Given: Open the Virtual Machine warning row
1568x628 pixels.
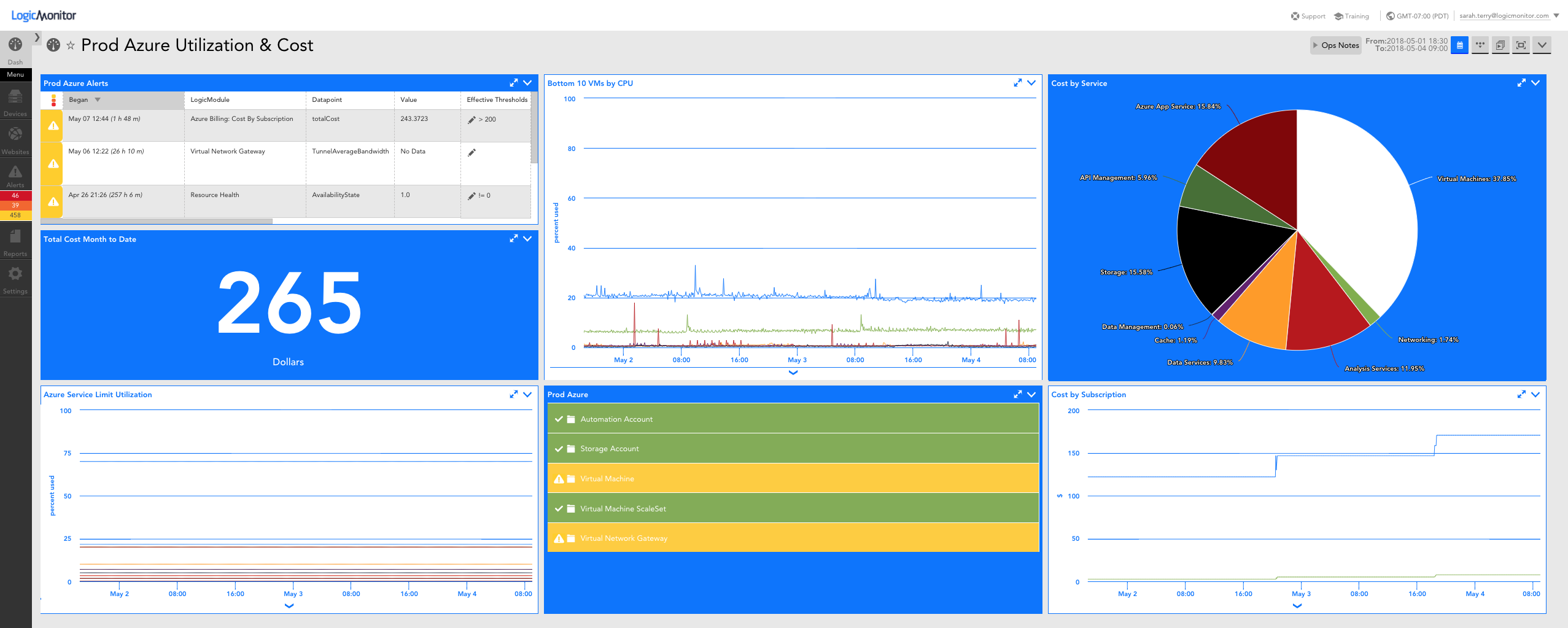Looking at the screenshot, I should pyautogui.click(x=793, y=478).
